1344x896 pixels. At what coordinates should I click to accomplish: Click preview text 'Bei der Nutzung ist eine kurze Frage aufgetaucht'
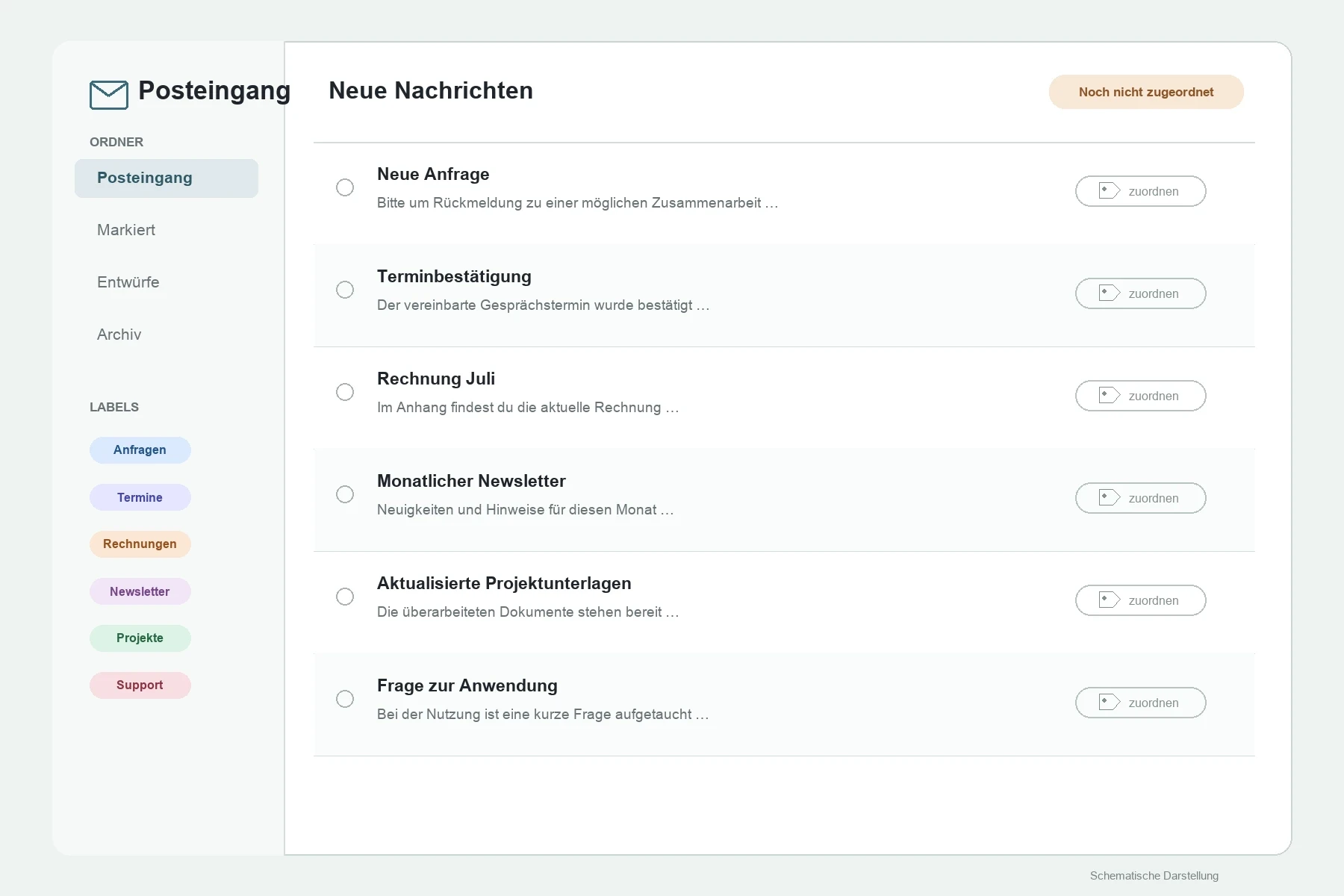click(x=535, y=715)
